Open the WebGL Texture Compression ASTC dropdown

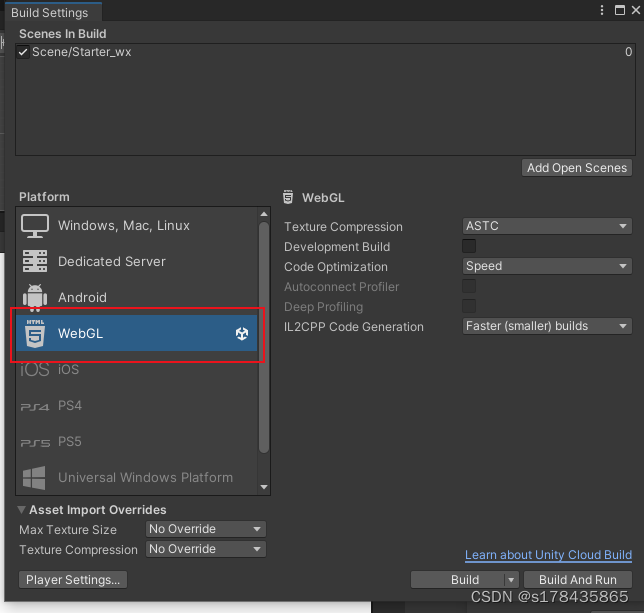pyautogui.click(x=547, y=226)
